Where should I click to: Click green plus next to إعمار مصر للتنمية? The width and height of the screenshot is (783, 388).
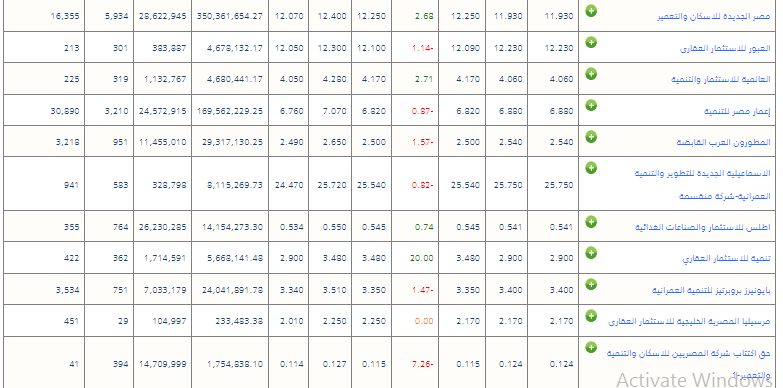pyautogui.click(x=591, y=105)
